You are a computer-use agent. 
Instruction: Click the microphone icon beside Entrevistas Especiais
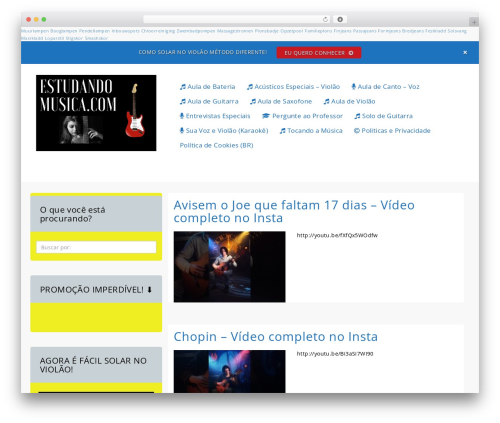coord(182,116)
